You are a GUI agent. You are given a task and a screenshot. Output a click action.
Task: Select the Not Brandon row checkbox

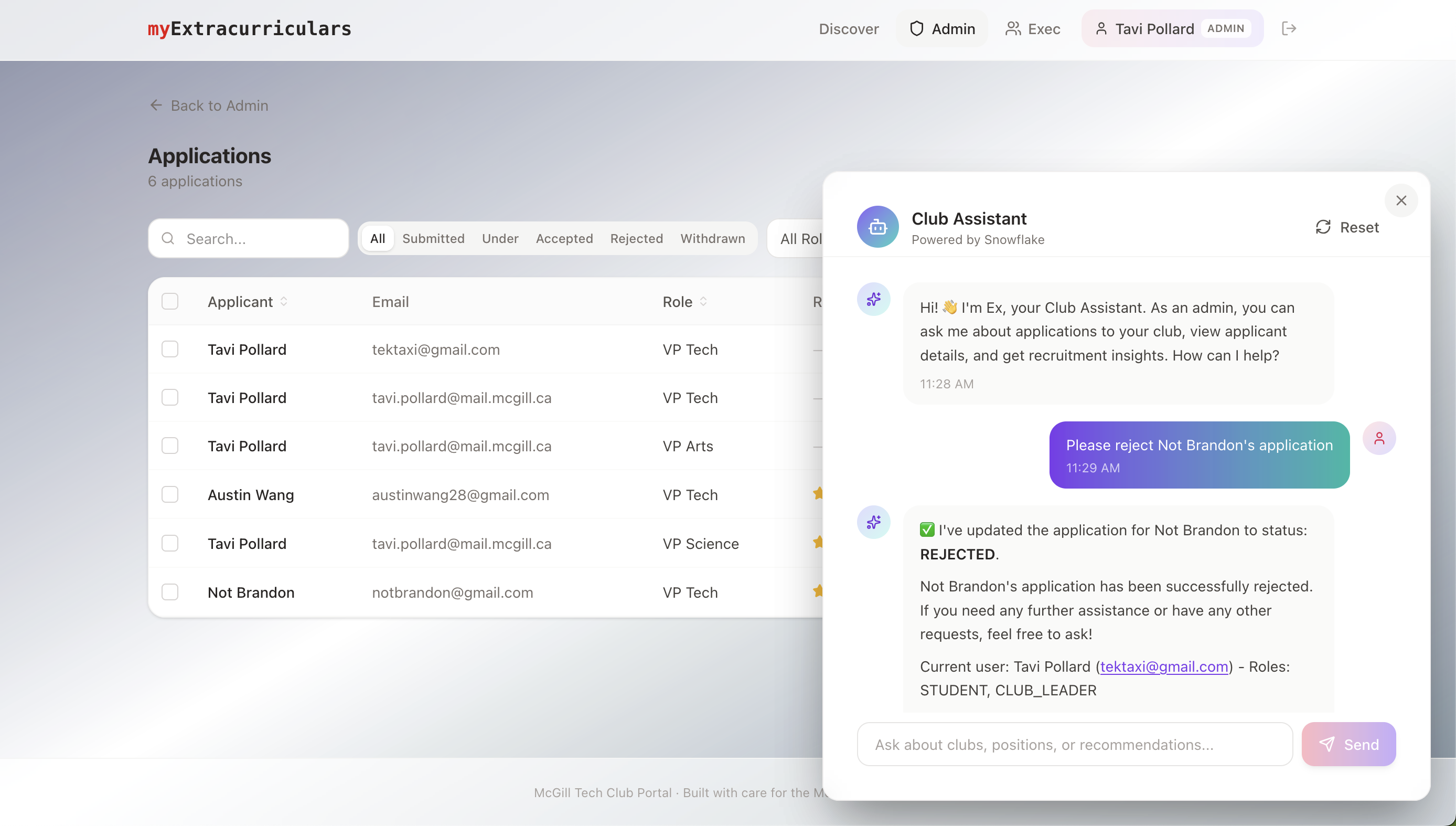[169, 592]
